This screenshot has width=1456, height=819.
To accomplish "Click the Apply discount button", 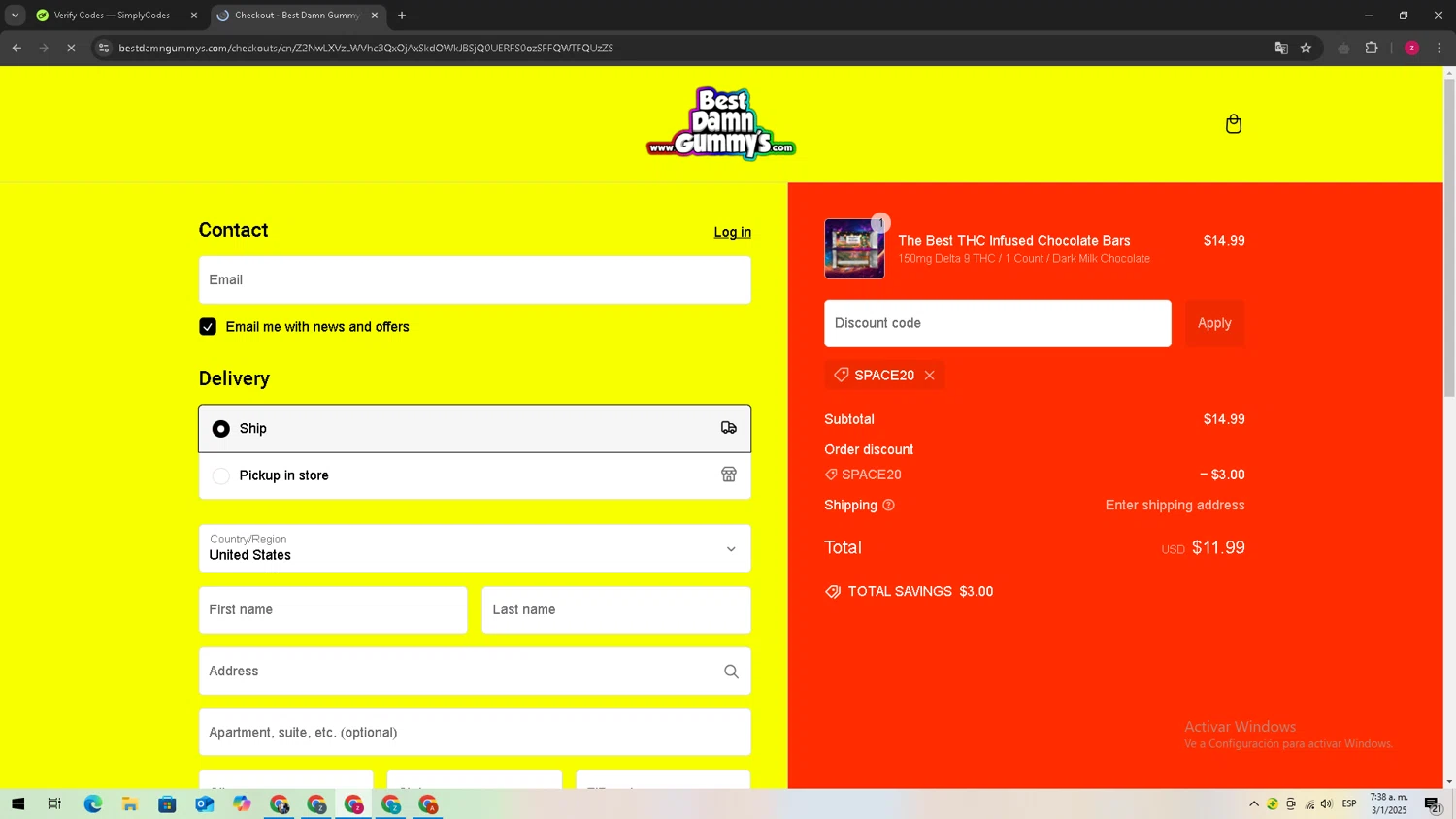I will (x=1214, y=323).
